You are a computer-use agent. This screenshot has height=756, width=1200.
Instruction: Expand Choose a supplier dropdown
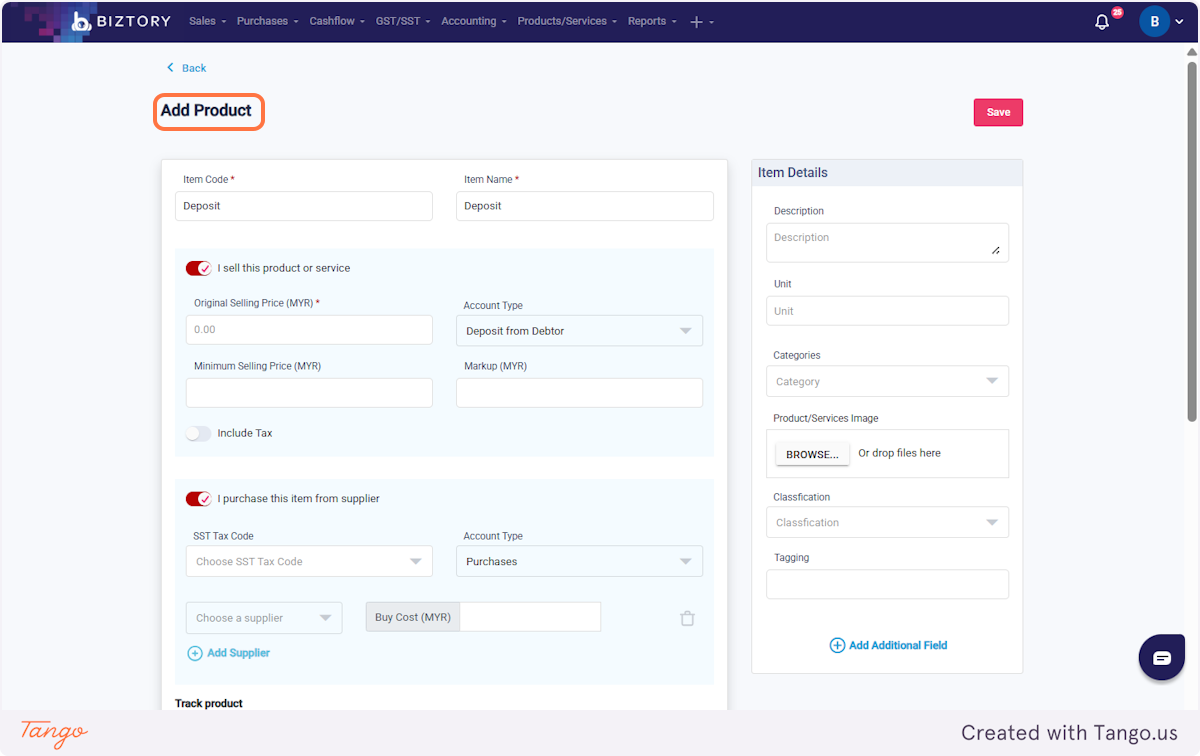click(x=264, y=618)
